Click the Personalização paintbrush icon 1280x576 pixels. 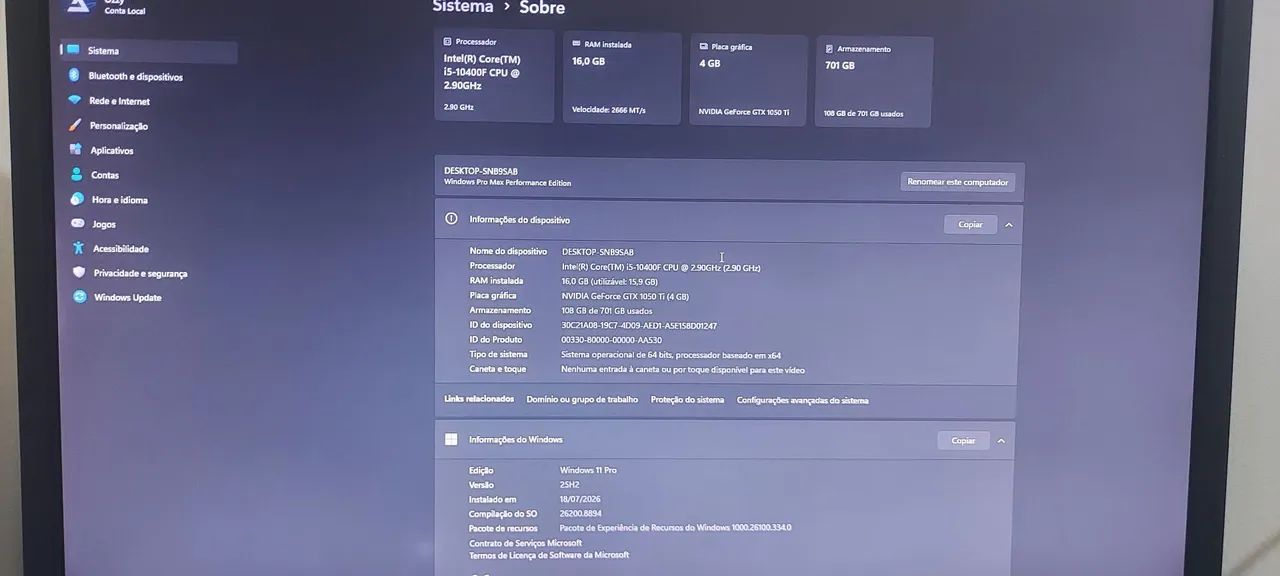pyautogui.click(x=75, y=125)
